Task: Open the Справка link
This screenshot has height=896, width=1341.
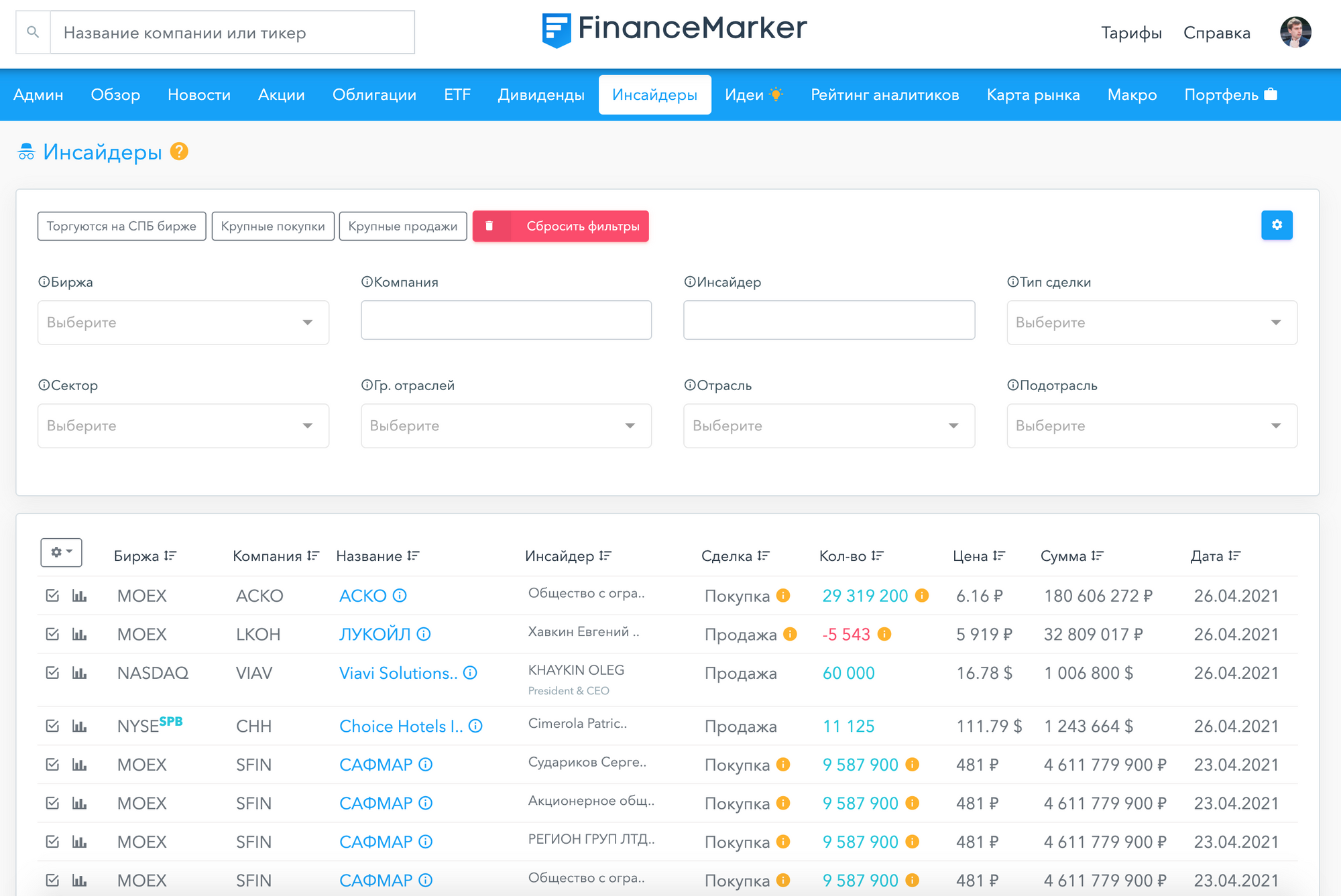Action: pos(1216,32)
